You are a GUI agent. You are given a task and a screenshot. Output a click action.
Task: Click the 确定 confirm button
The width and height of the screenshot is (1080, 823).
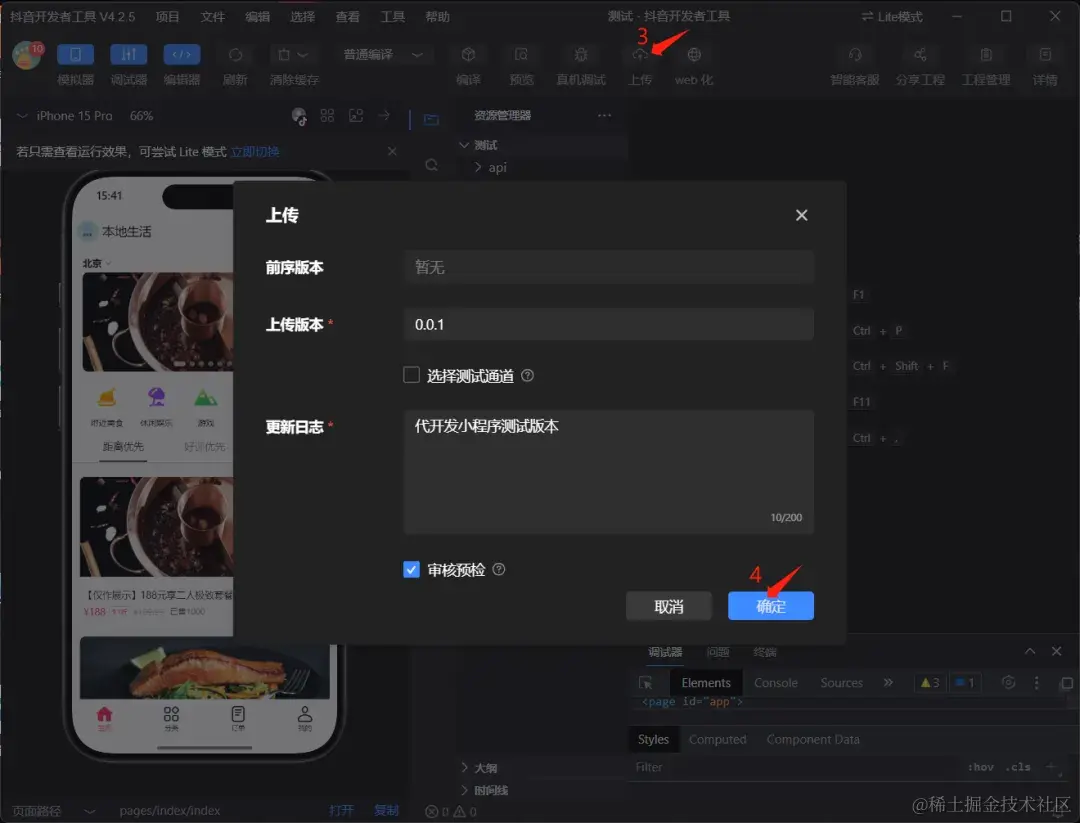[770, 605]
